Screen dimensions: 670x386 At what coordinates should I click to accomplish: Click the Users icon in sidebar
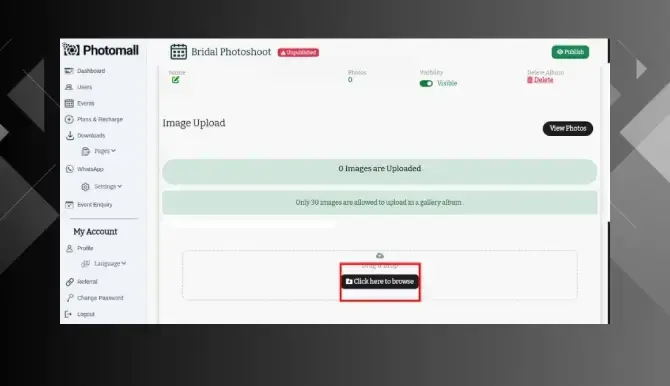[69, 87]
